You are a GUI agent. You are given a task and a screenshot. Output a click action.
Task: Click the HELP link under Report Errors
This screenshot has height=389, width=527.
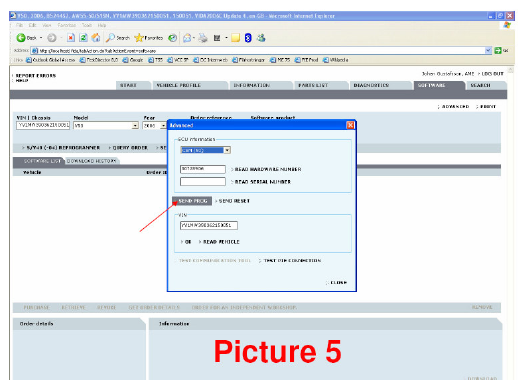coord(22,81)
